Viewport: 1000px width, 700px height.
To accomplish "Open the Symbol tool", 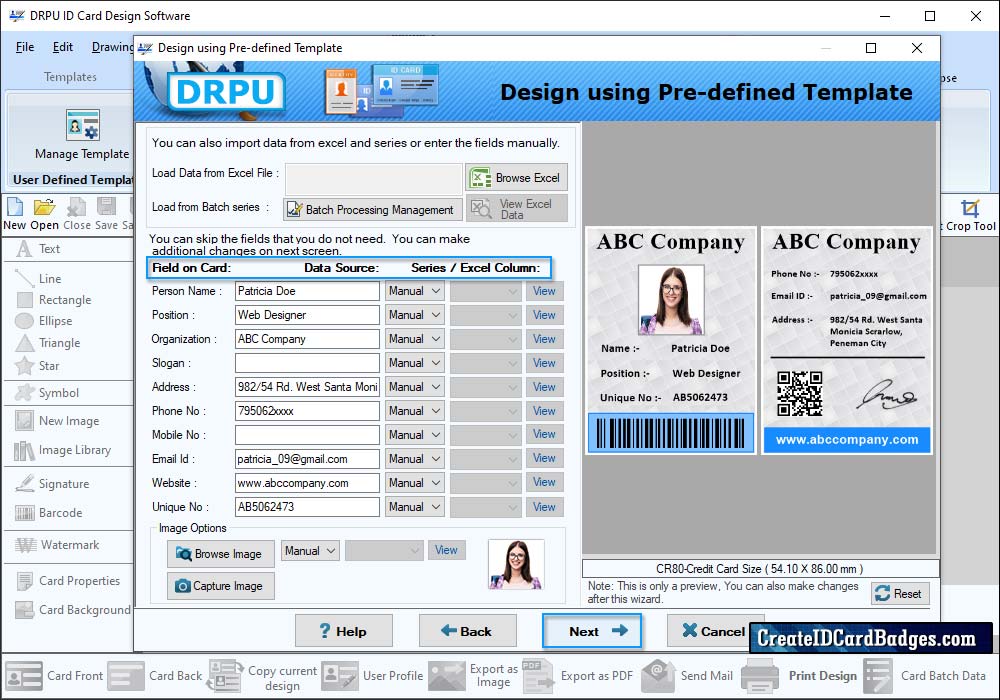I will 47,393.
